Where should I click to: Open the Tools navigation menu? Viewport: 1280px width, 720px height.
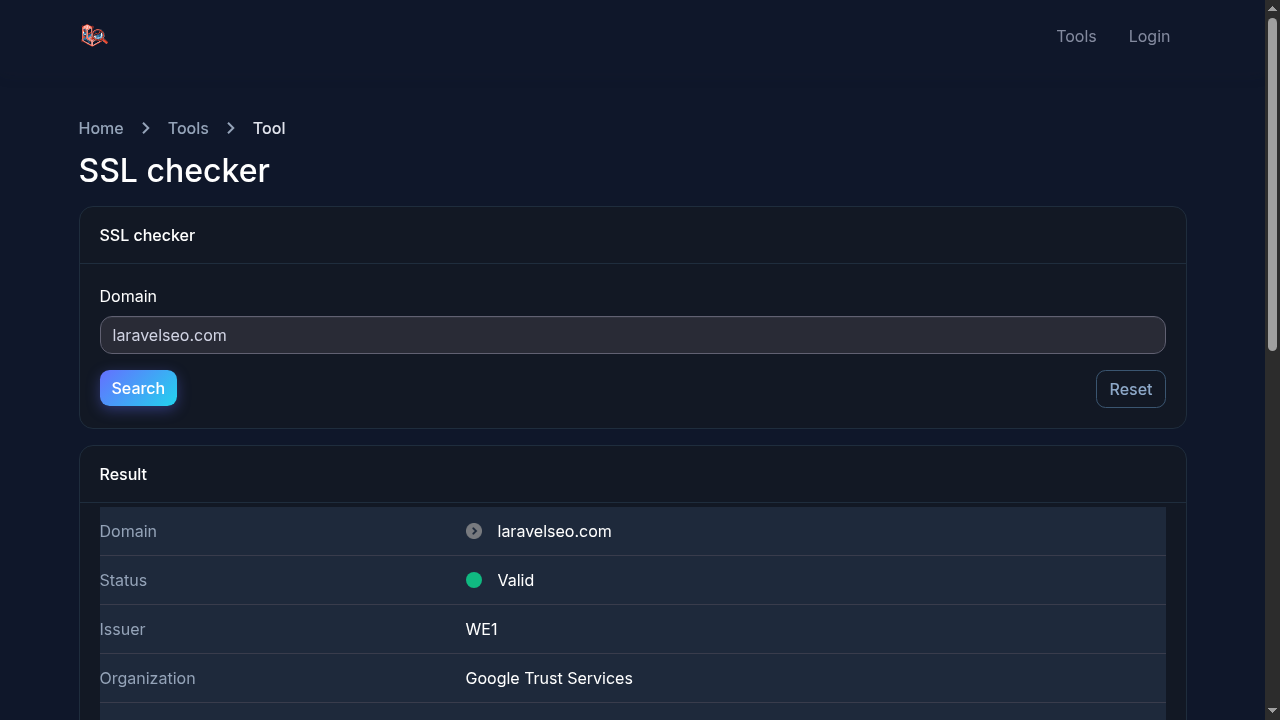pyautogui.click(x=1076, y=36)
